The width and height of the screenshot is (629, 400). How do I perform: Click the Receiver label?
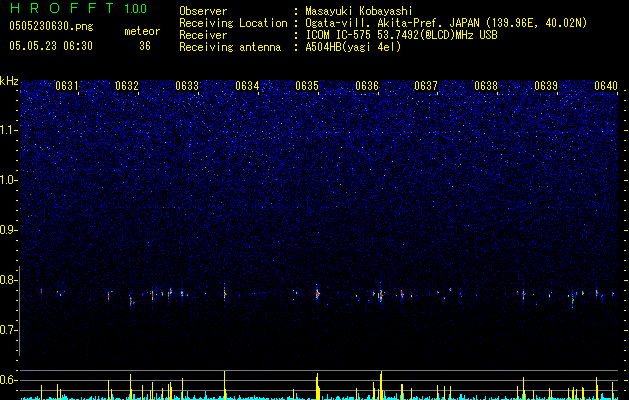(x=203, y=35)
